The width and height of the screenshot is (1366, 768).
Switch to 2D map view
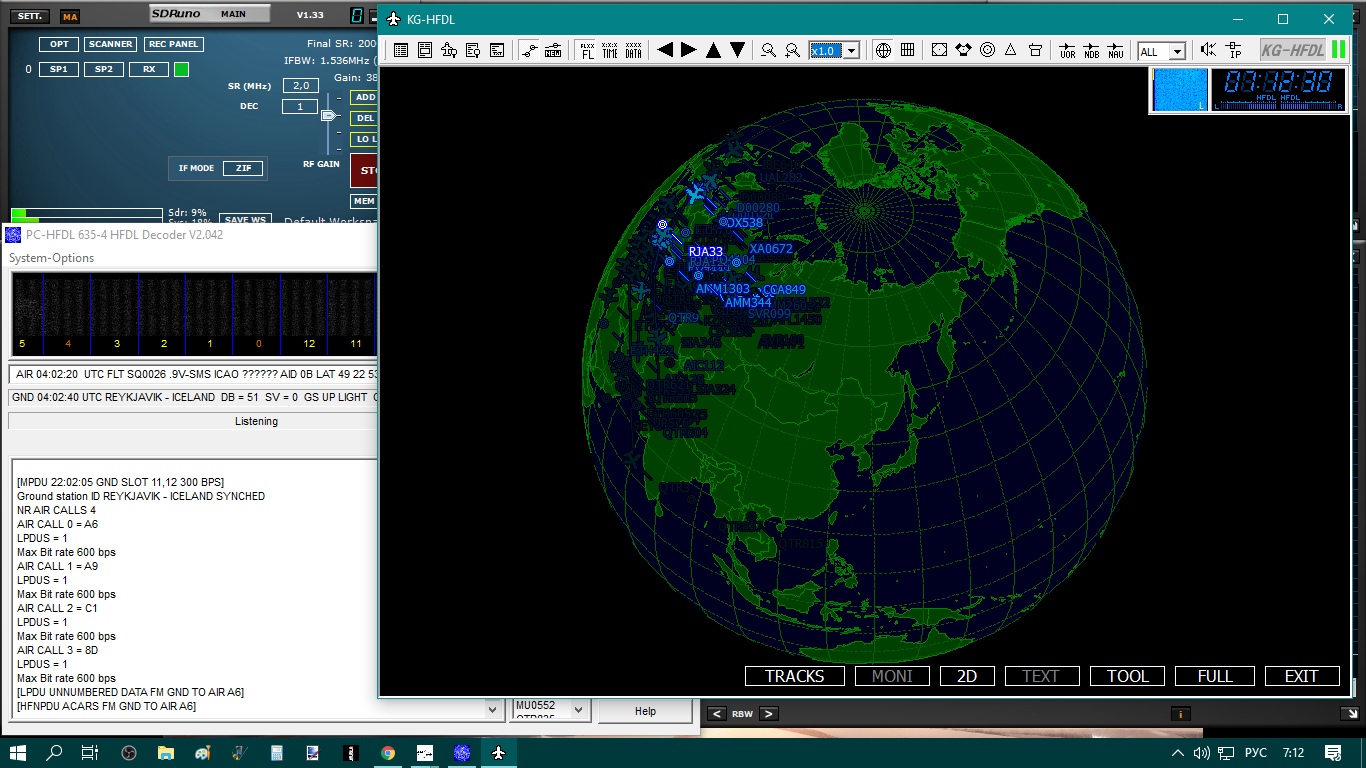point(966,676)
